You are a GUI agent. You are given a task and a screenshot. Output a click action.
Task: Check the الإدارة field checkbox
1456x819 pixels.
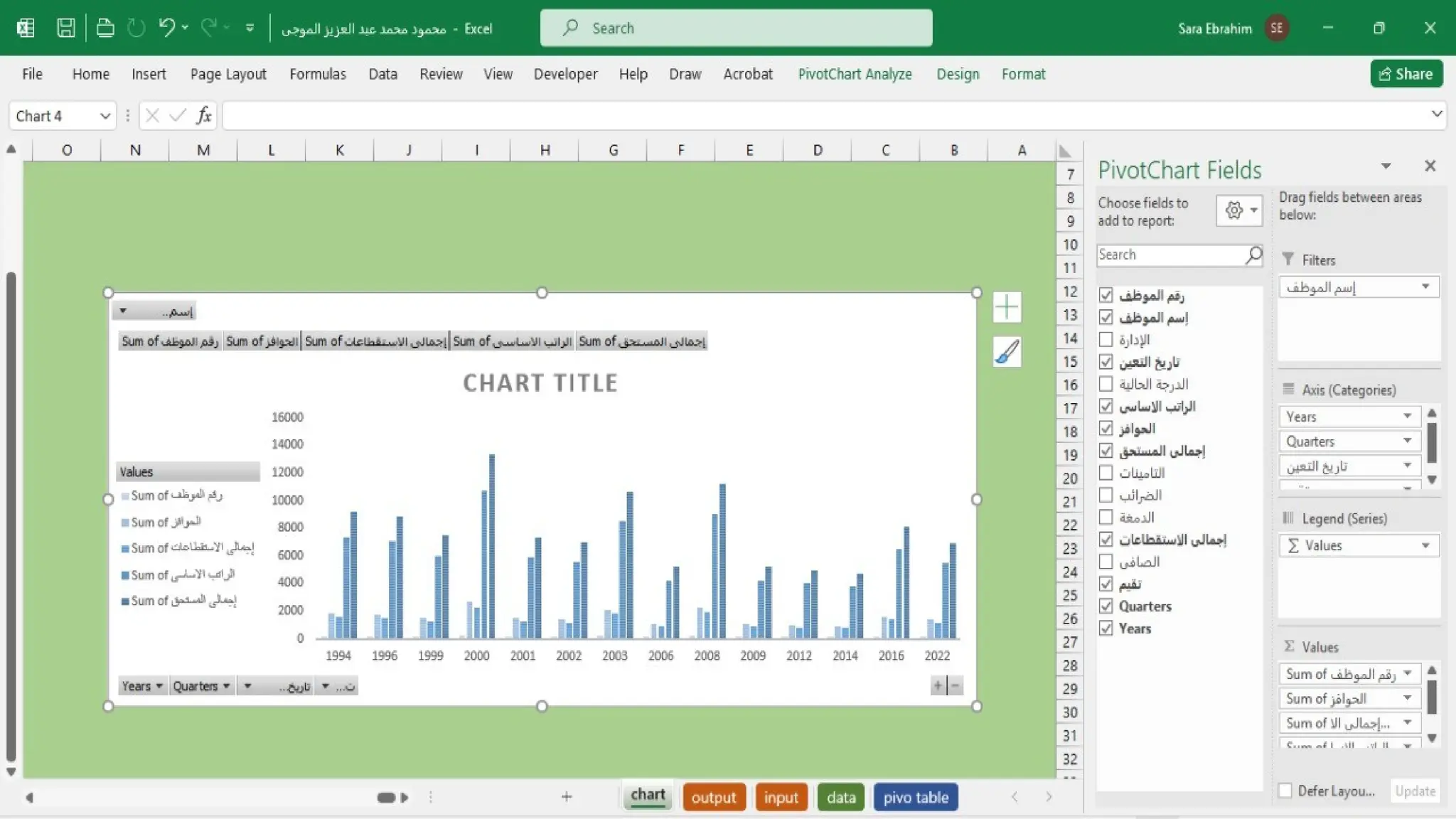[1106, 340]
